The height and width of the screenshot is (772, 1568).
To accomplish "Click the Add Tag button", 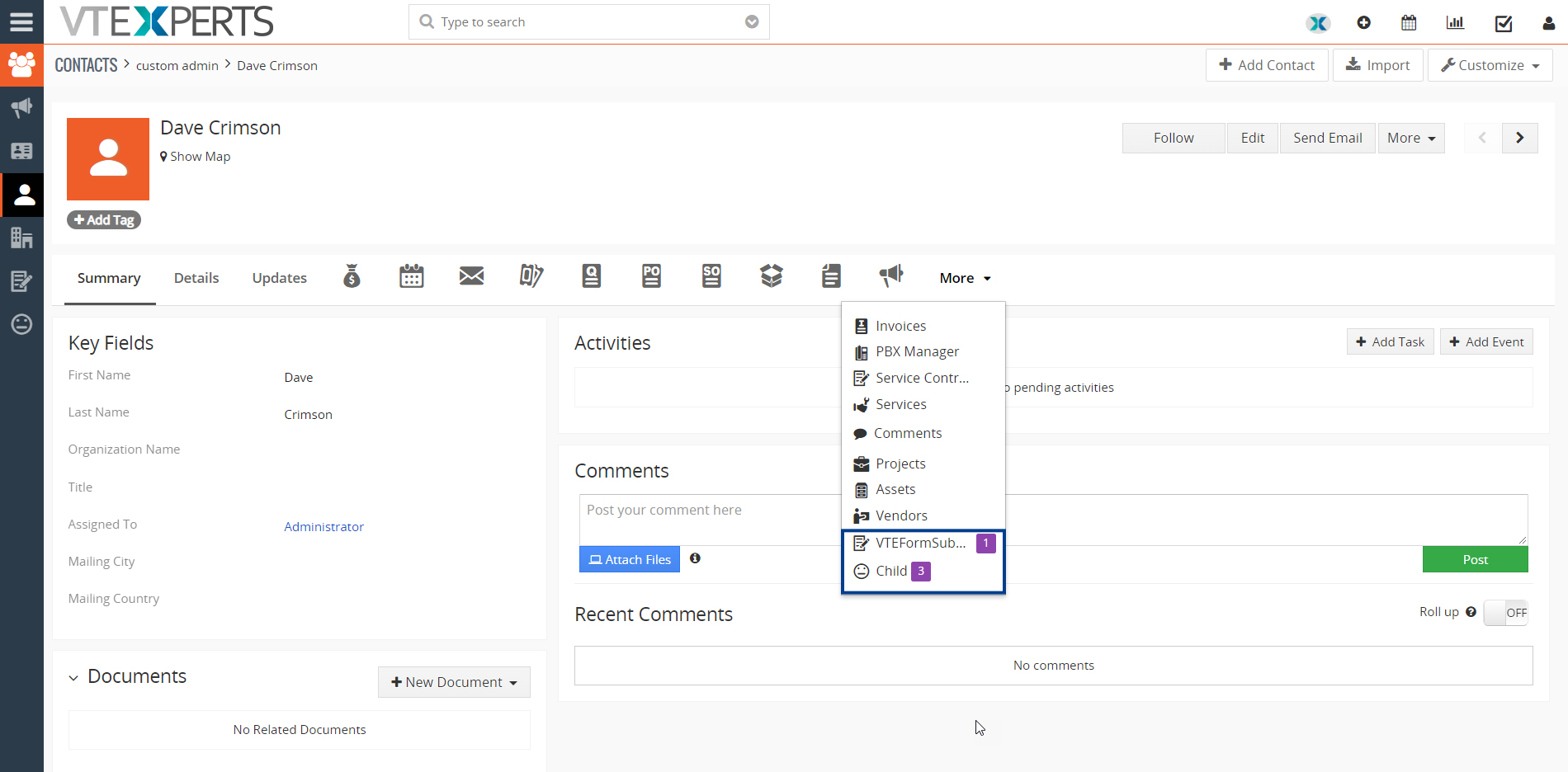I will (x=104, y=220).
